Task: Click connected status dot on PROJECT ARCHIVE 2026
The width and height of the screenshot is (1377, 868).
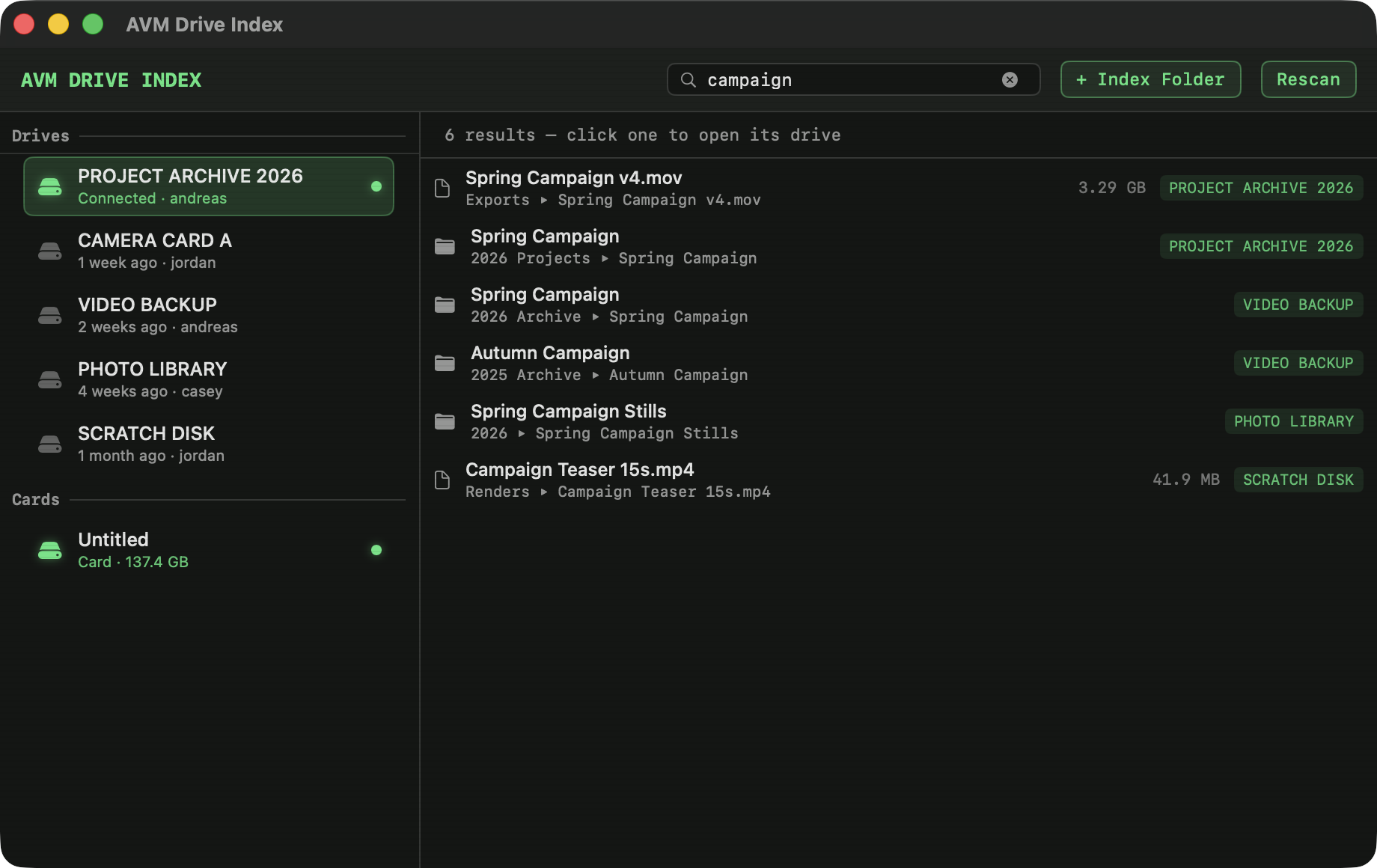Action: [376, 186]
